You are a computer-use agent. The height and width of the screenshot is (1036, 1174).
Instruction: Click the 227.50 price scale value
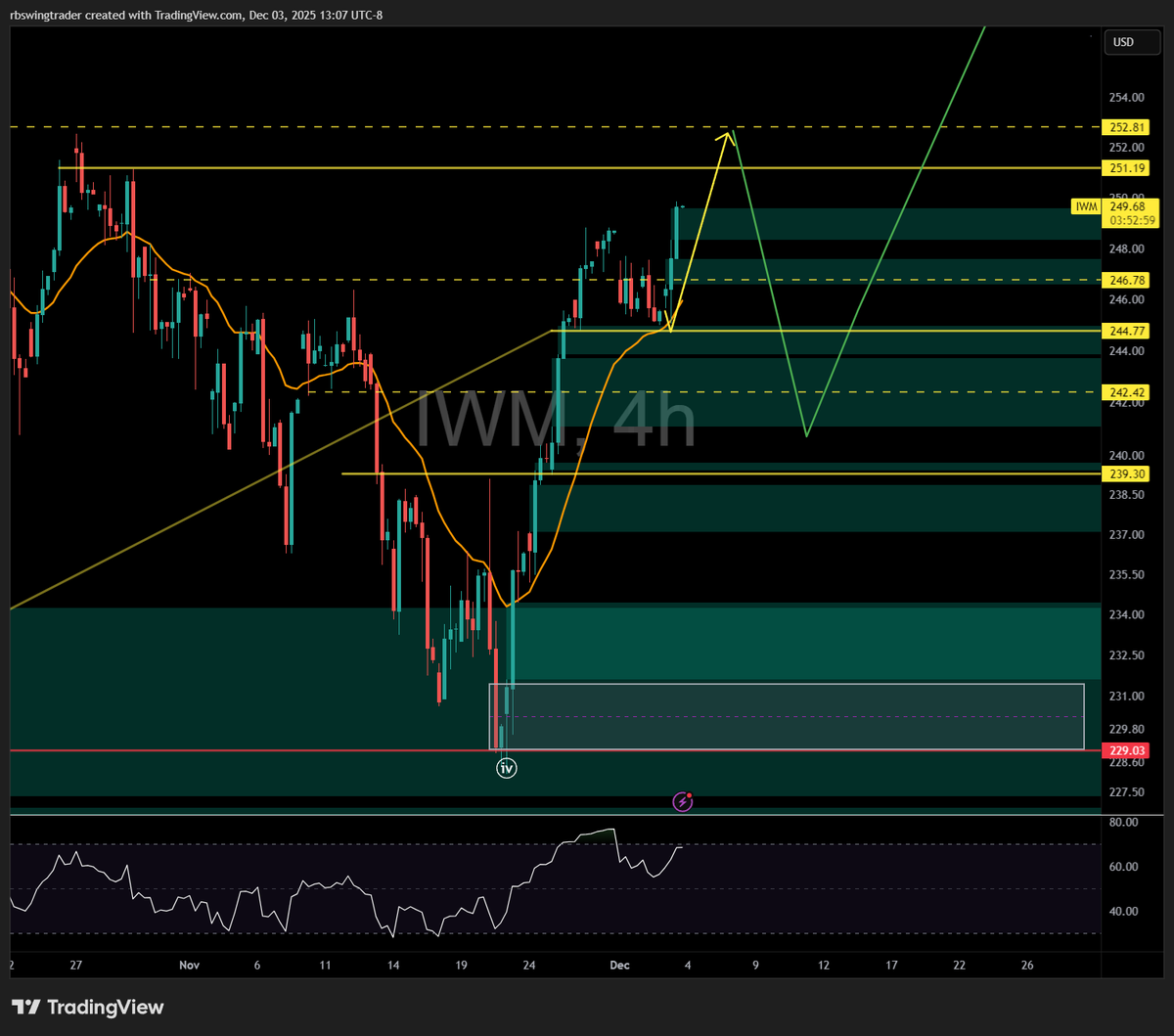(1126, 792)
